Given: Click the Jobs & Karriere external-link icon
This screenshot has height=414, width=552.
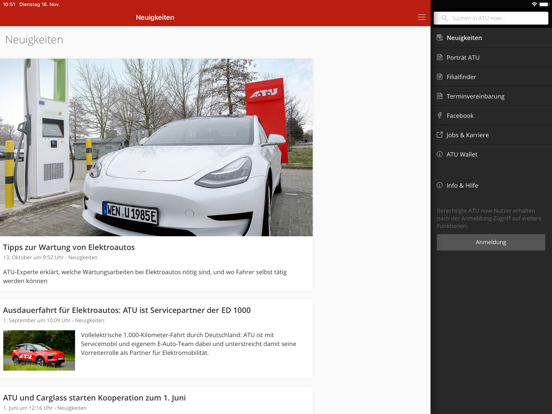Looking at the screenshot, I should tap(439, 134).
